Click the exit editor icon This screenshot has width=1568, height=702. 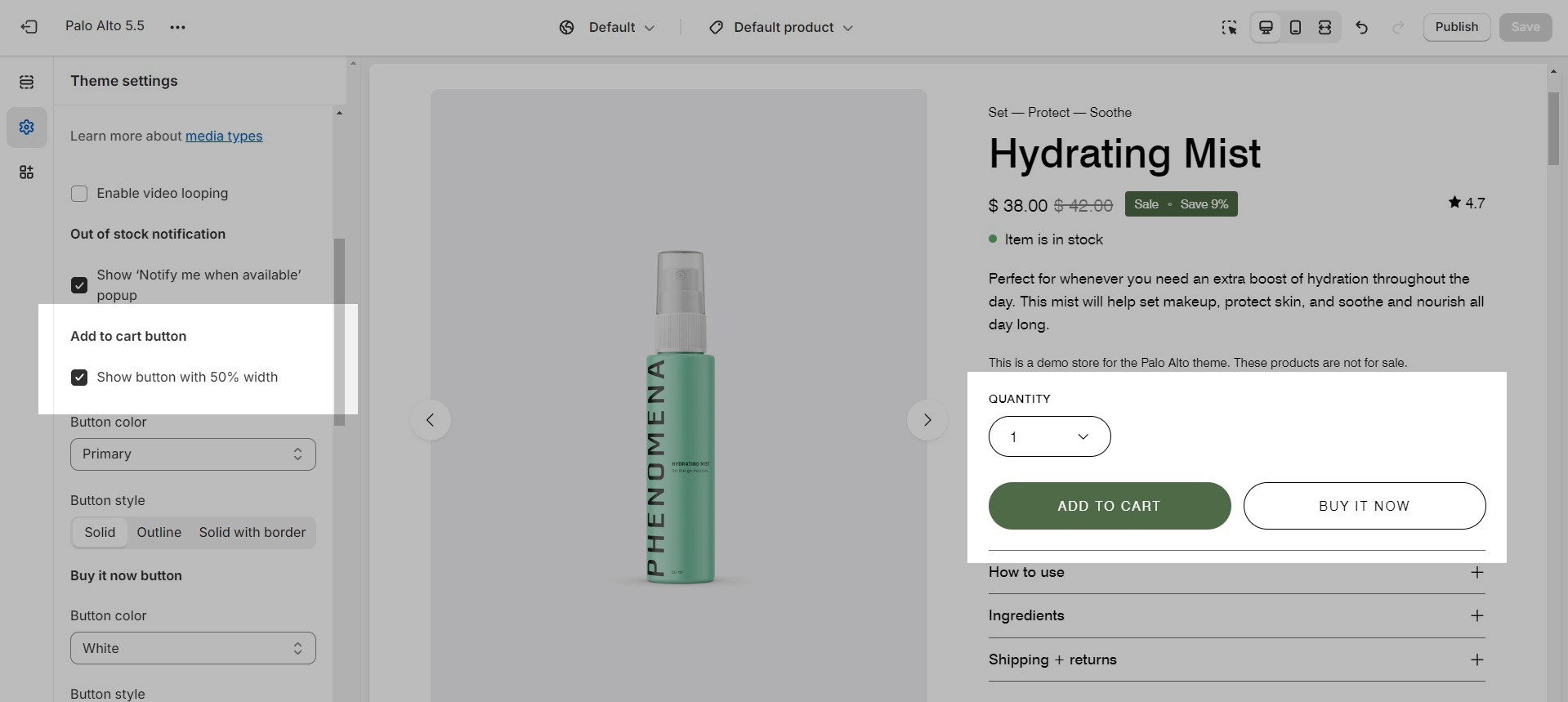click(x=29, y=27)
